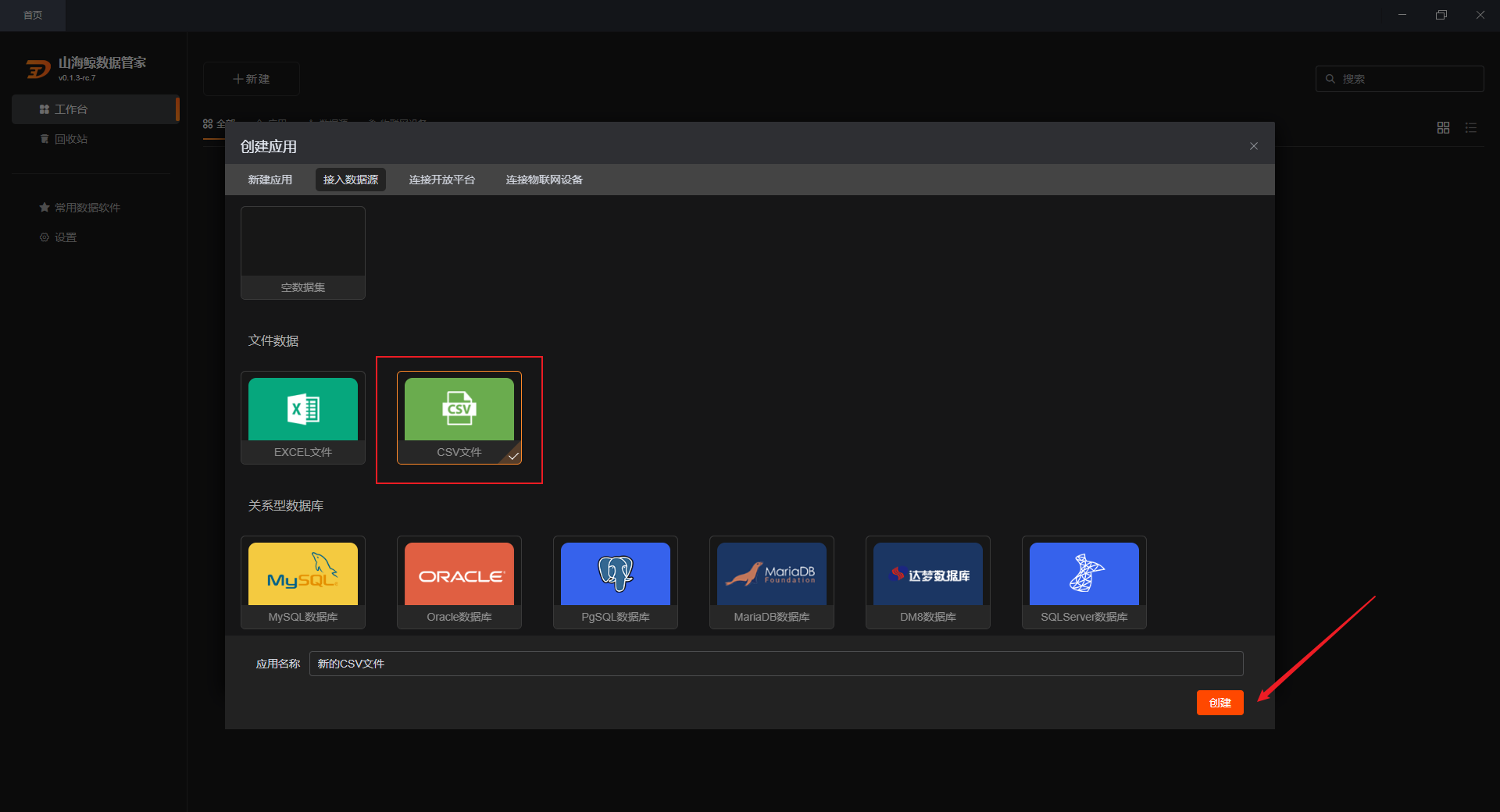The image size is (1500, 812).
Task: Click the orange 创建 button
Action: 1220,703
